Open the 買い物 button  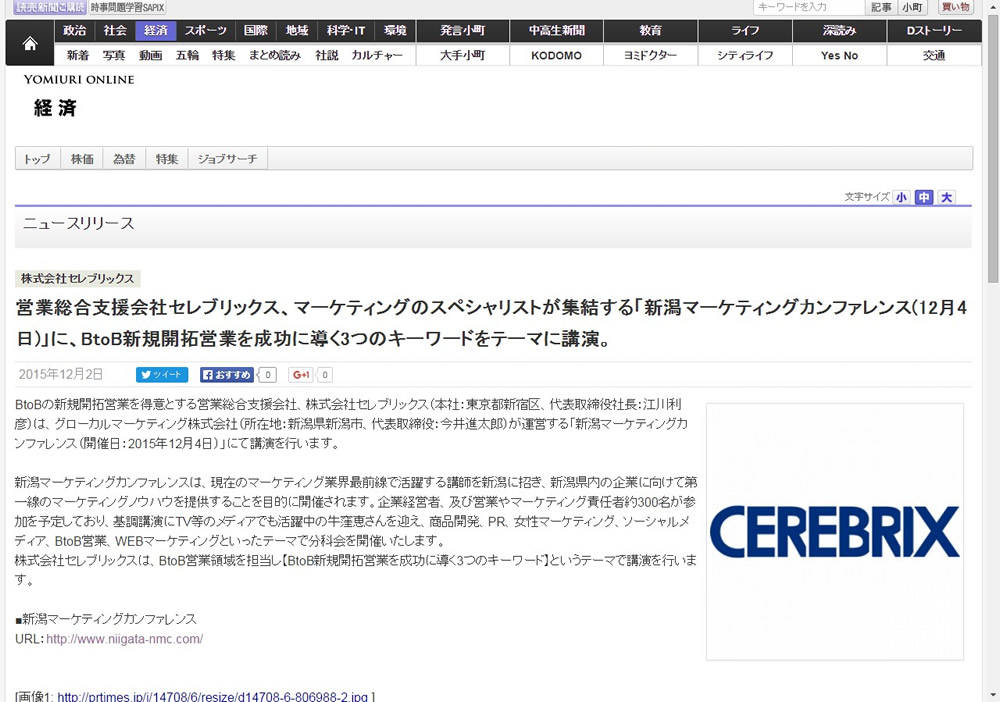955,7
